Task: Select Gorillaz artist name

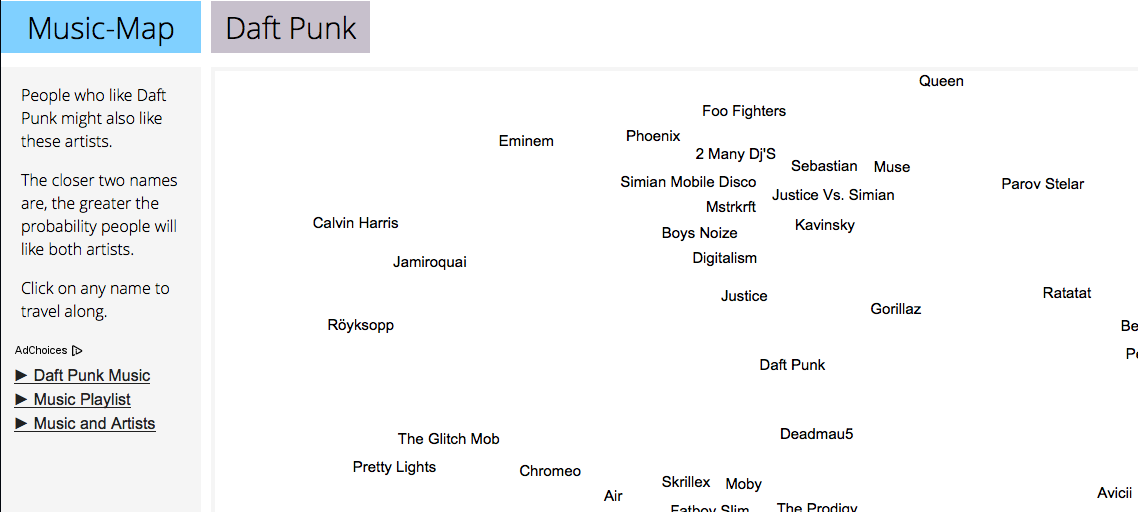Action: click(x=895, y=309)
